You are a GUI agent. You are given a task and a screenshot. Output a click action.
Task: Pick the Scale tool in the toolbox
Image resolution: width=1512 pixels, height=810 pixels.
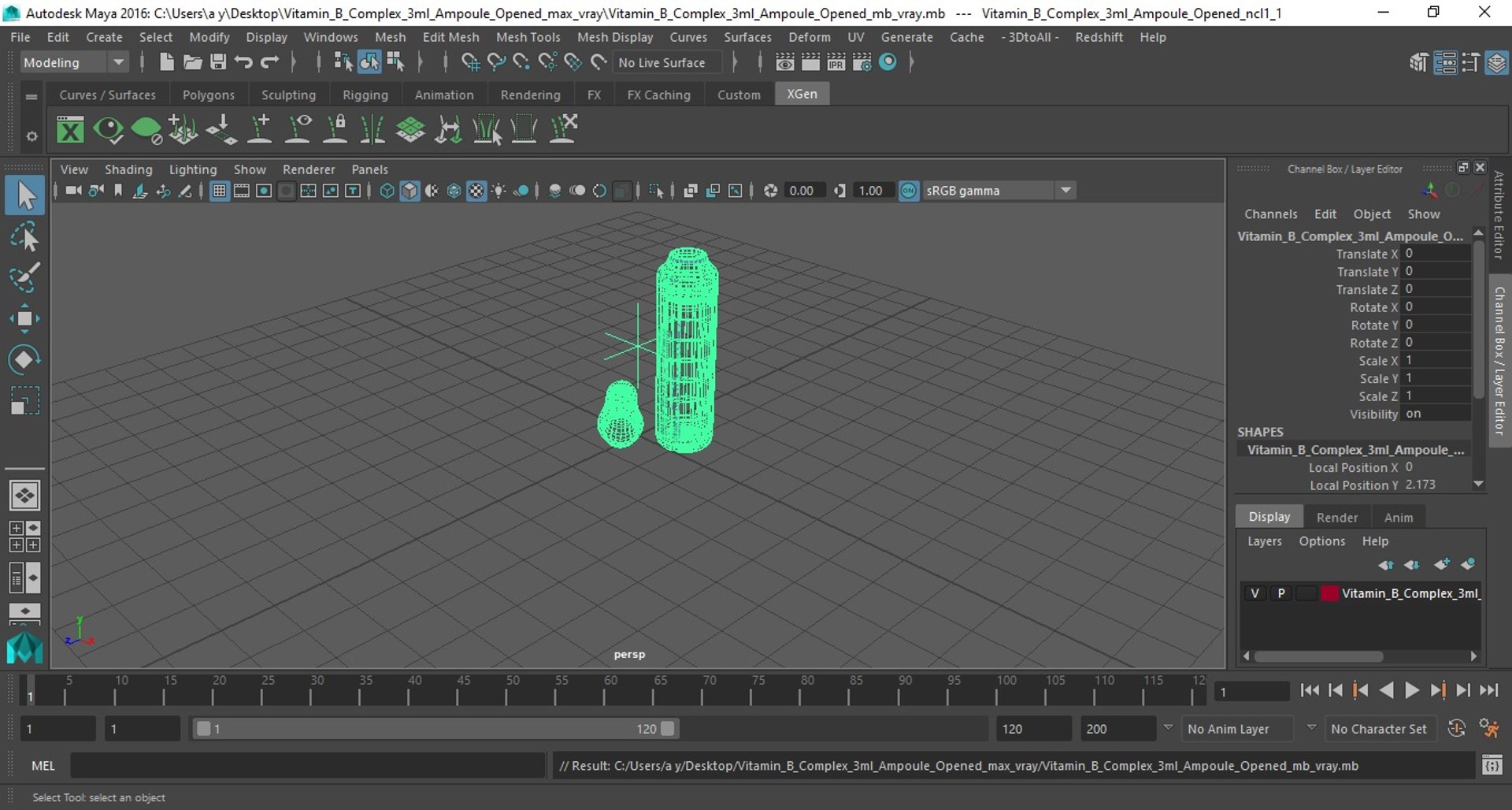coord(24,400)
